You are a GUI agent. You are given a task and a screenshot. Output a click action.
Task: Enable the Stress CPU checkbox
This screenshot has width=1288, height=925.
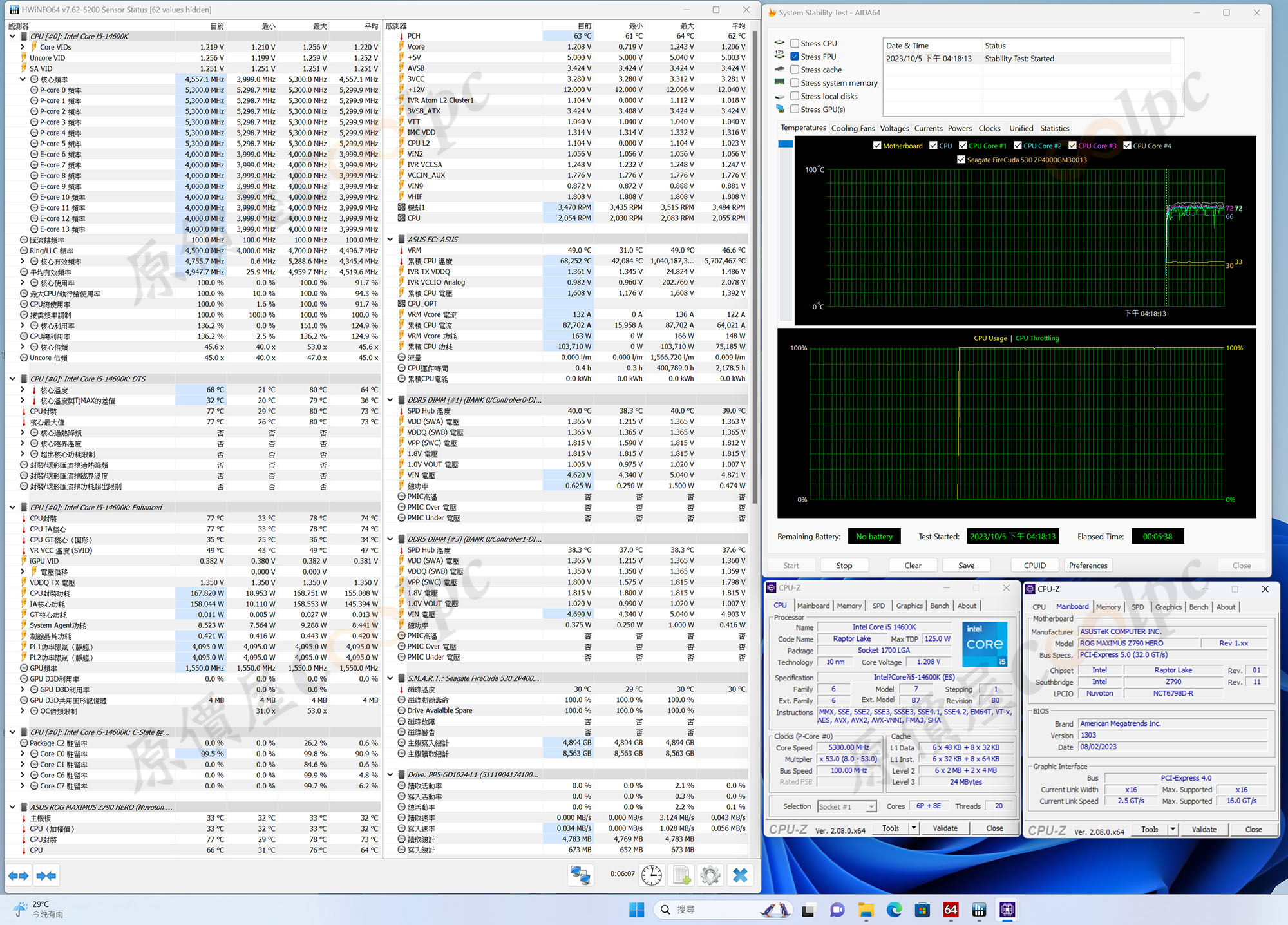pyautogui.click(x=795, y=43)
